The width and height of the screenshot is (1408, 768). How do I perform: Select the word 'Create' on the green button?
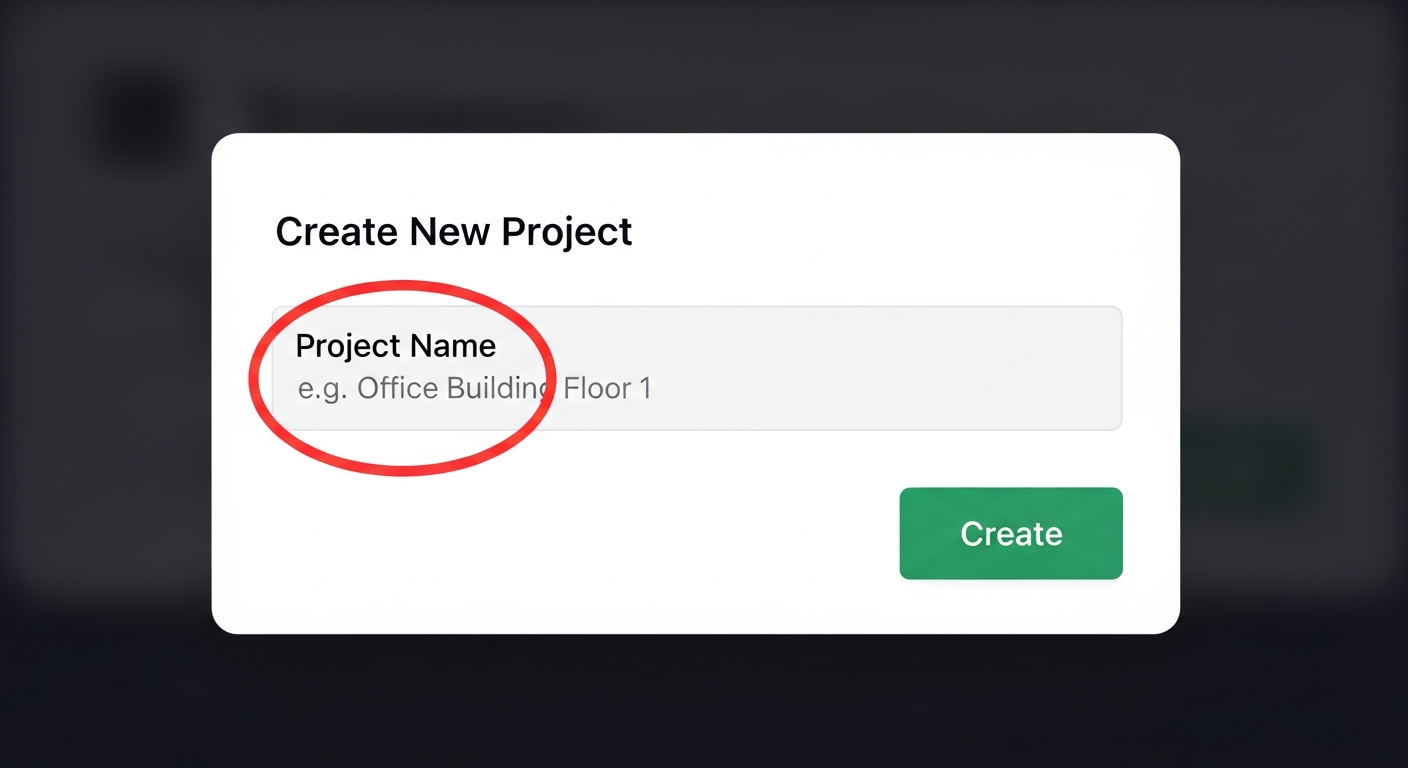pos(1010,533)
